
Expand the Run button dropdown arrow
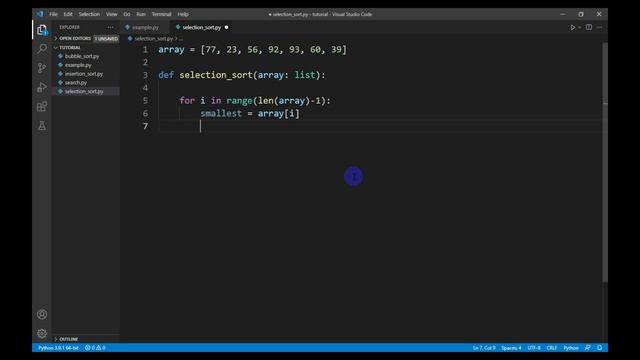pyautogui.click(x=580, y=27)
